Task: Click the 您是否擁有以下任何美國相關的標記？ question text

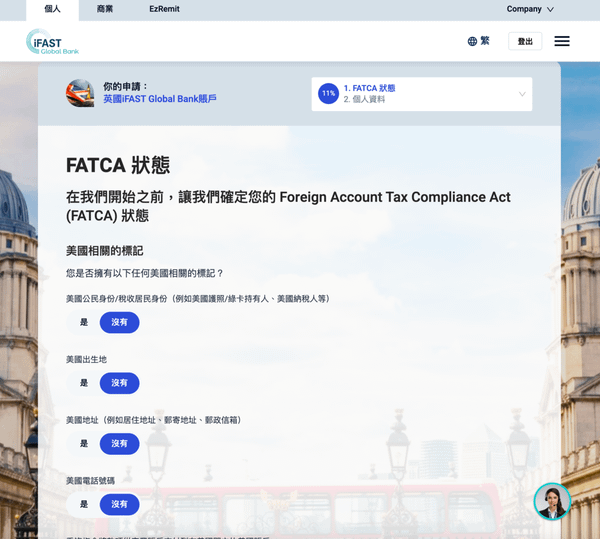Action: click(145, 274)
